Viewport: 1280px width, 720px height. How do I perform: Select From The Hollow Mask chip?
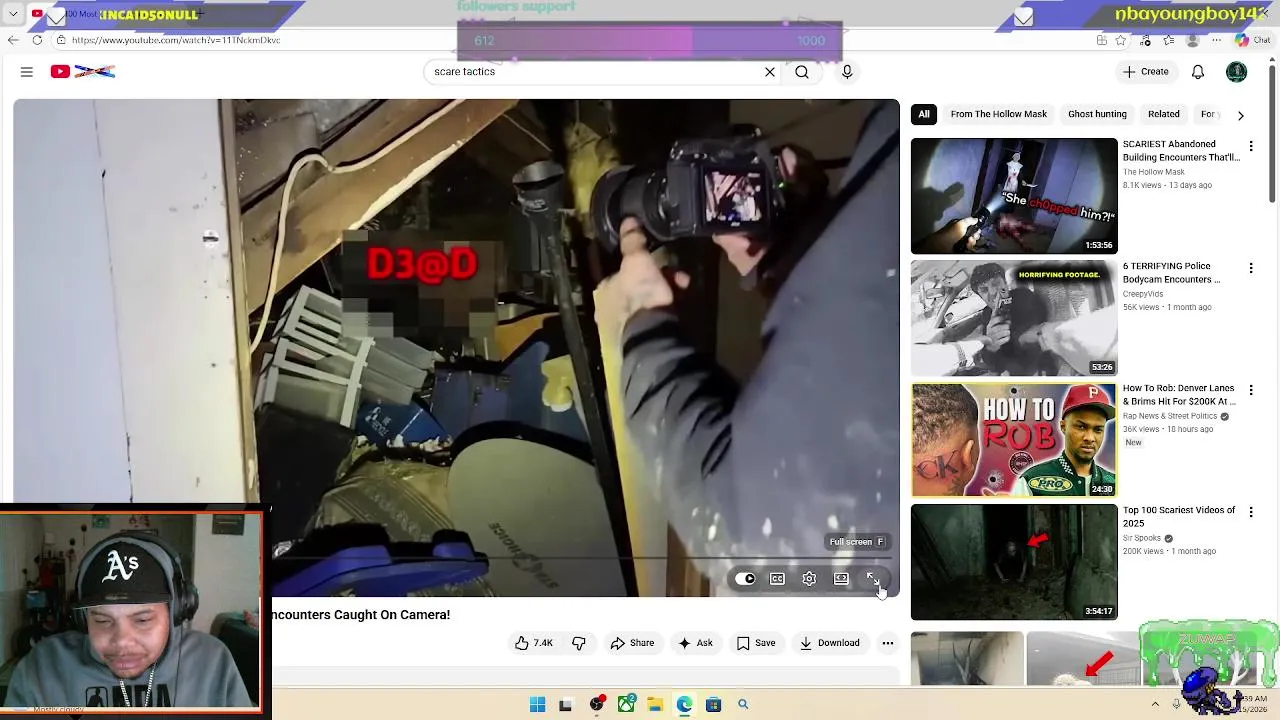click(999, 114)
